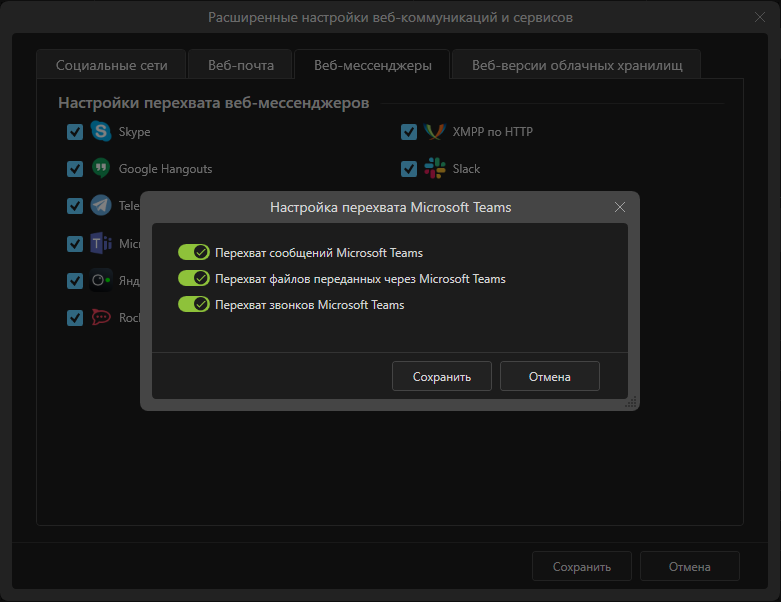Screen dimensions: 781x602
Task: Uncheck the Microsoft Teams checkbox
Action: click(75, 243)
